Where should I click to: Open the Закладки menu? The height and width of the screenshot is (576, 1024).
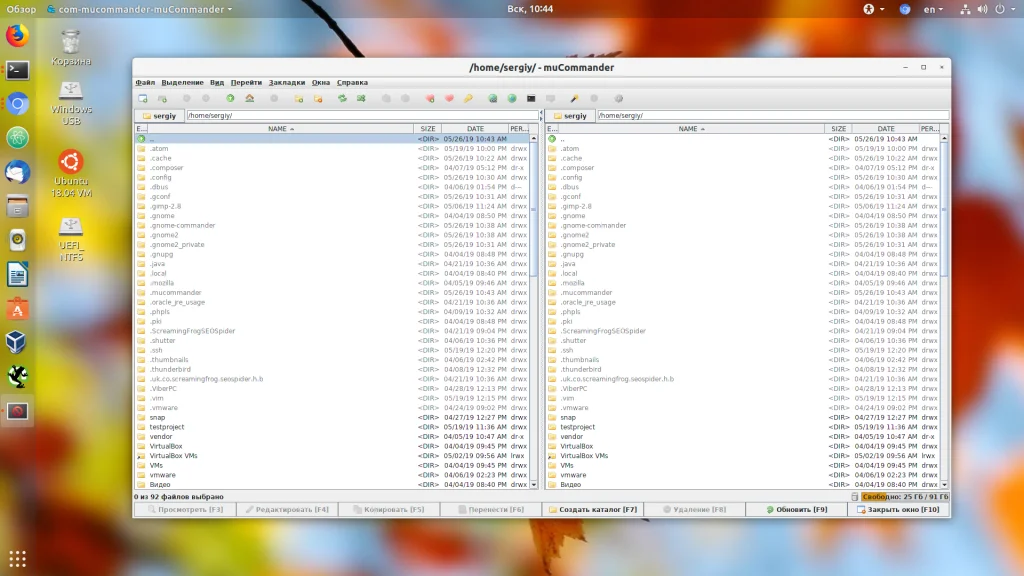click(286, 82)
